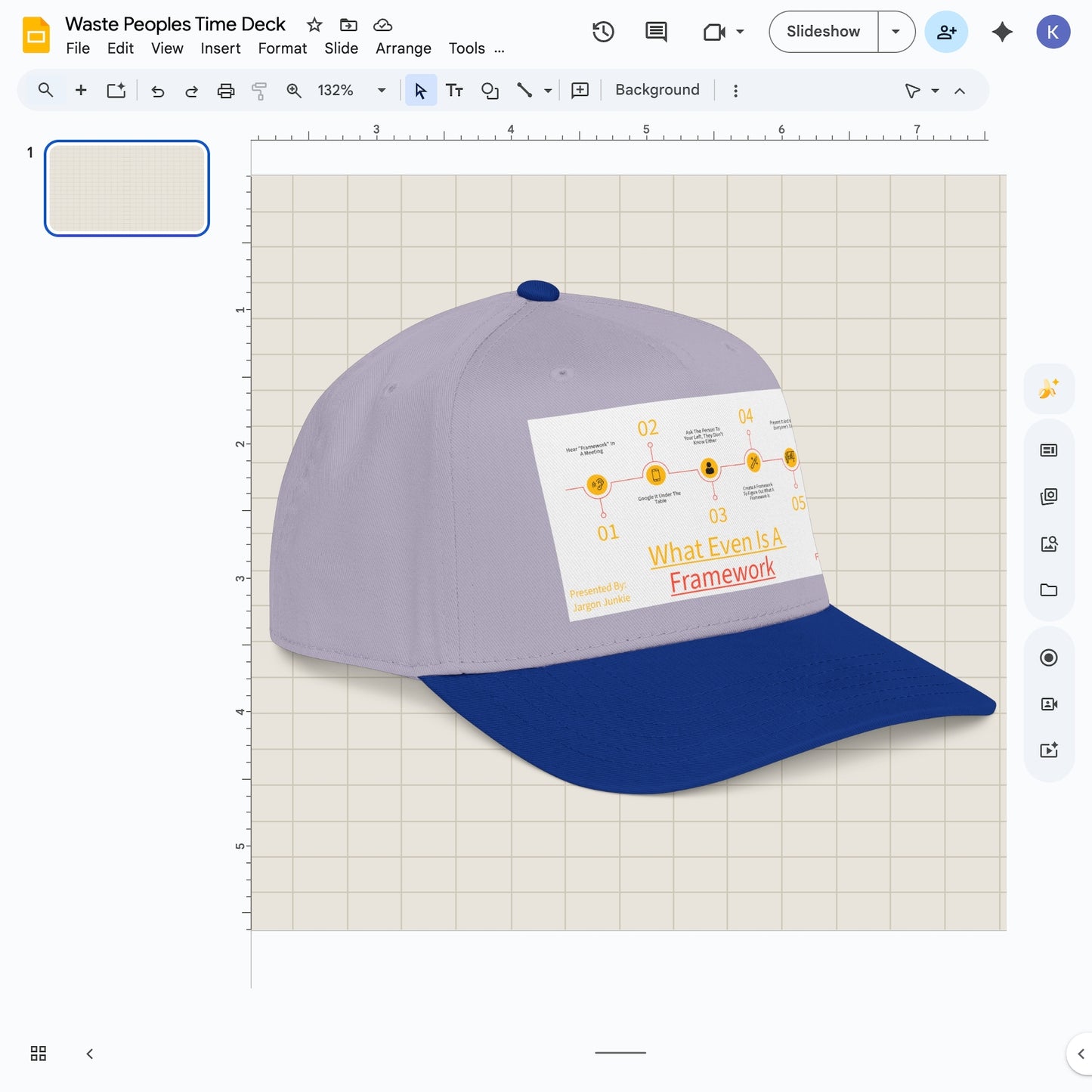Select the cursor selection tool

pos(421,90)
